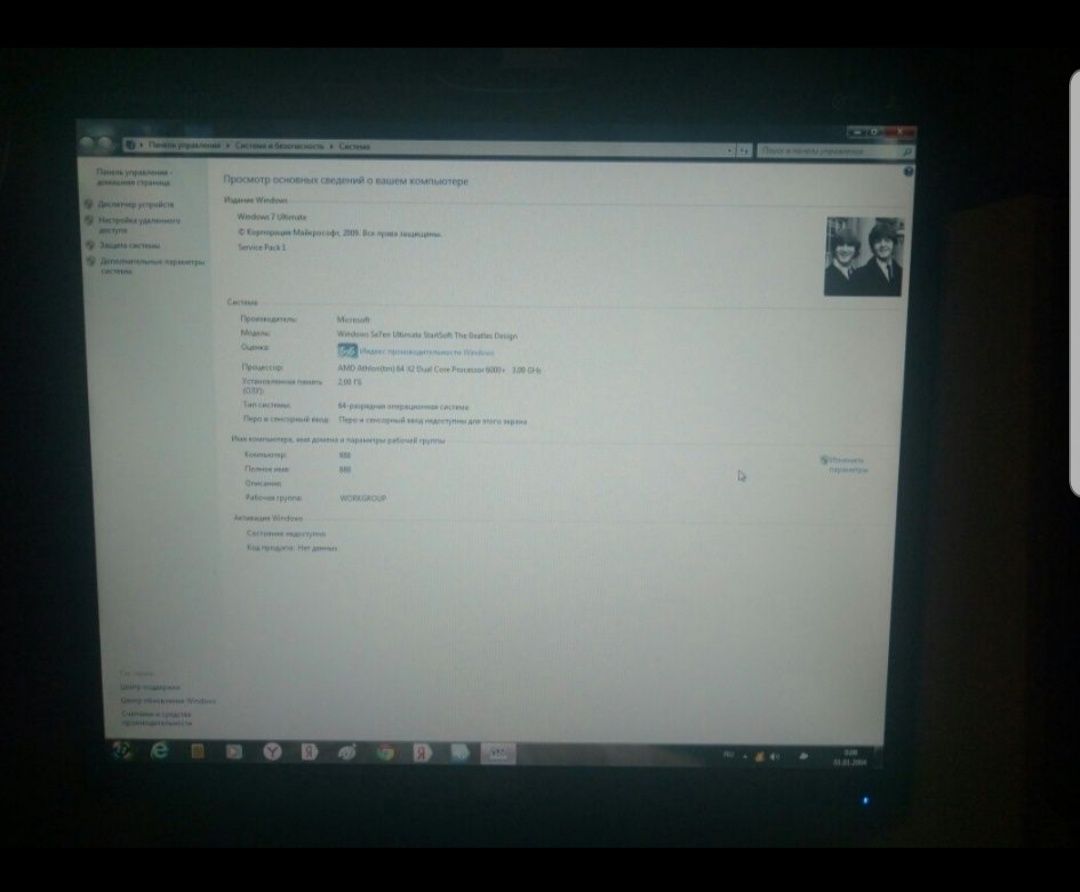Expand the arrow after Панель управления breadcrumb
This screenshot has width=1080, height=892.
pyautogui.click(x=228, y=145)
